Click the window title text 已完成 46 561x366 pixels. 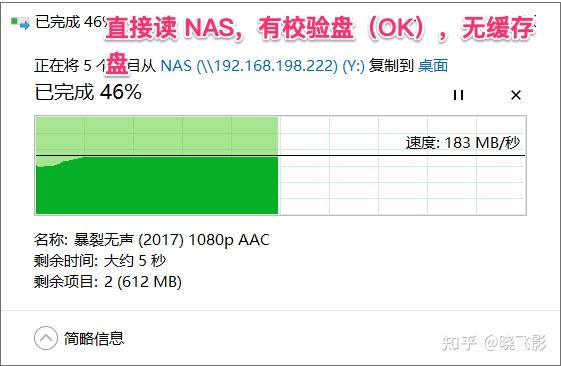coord(70,22)
